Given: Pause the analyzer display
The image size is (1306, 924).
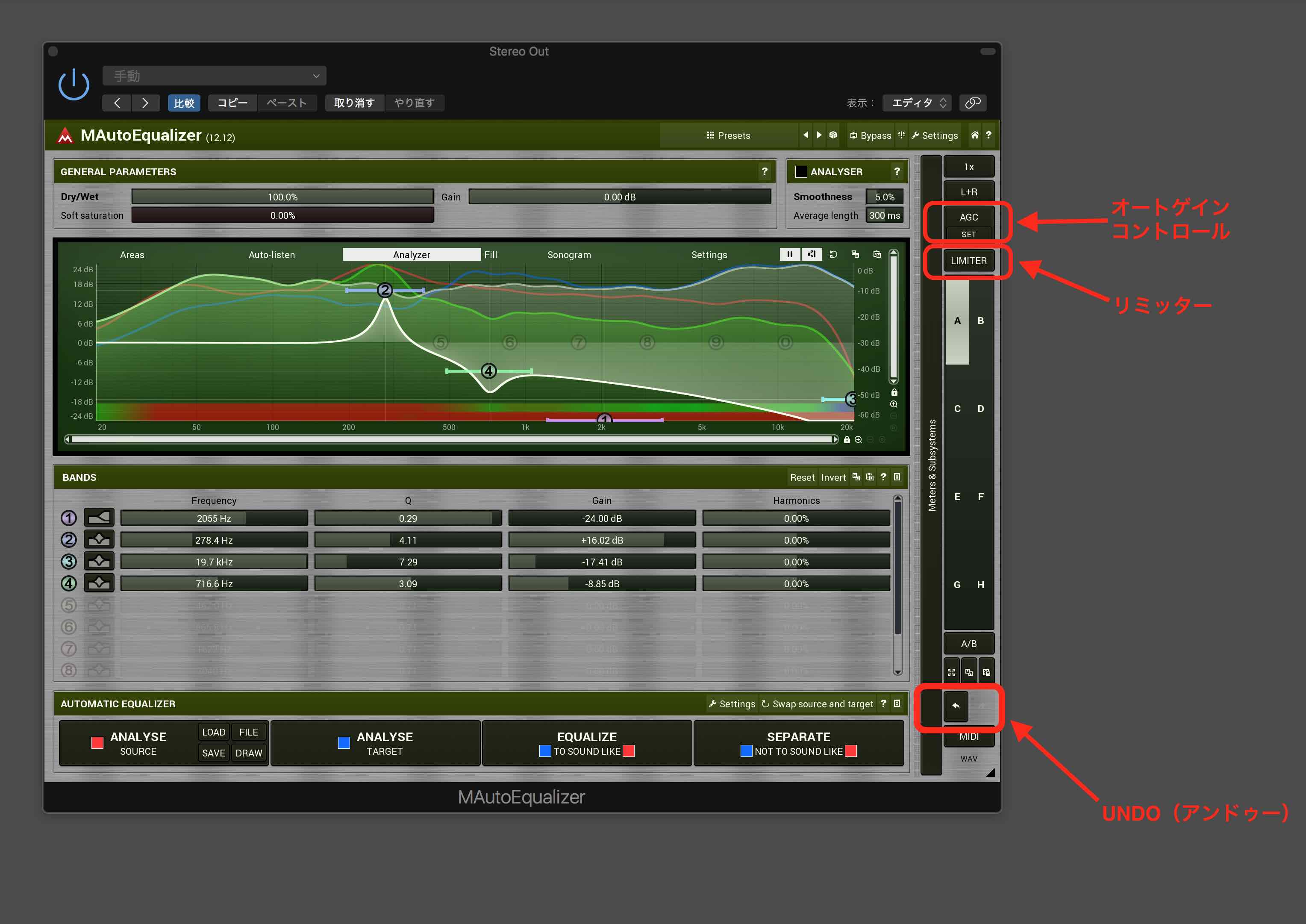Looking at the screenshot, I should click(x=789, y=254).
